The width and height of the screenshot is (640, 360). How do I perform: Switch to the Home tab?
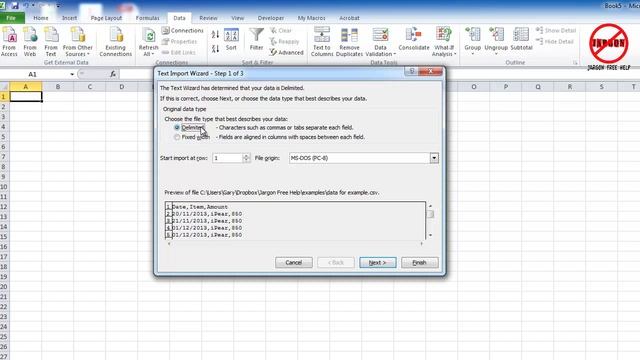(x=40, y=18)
